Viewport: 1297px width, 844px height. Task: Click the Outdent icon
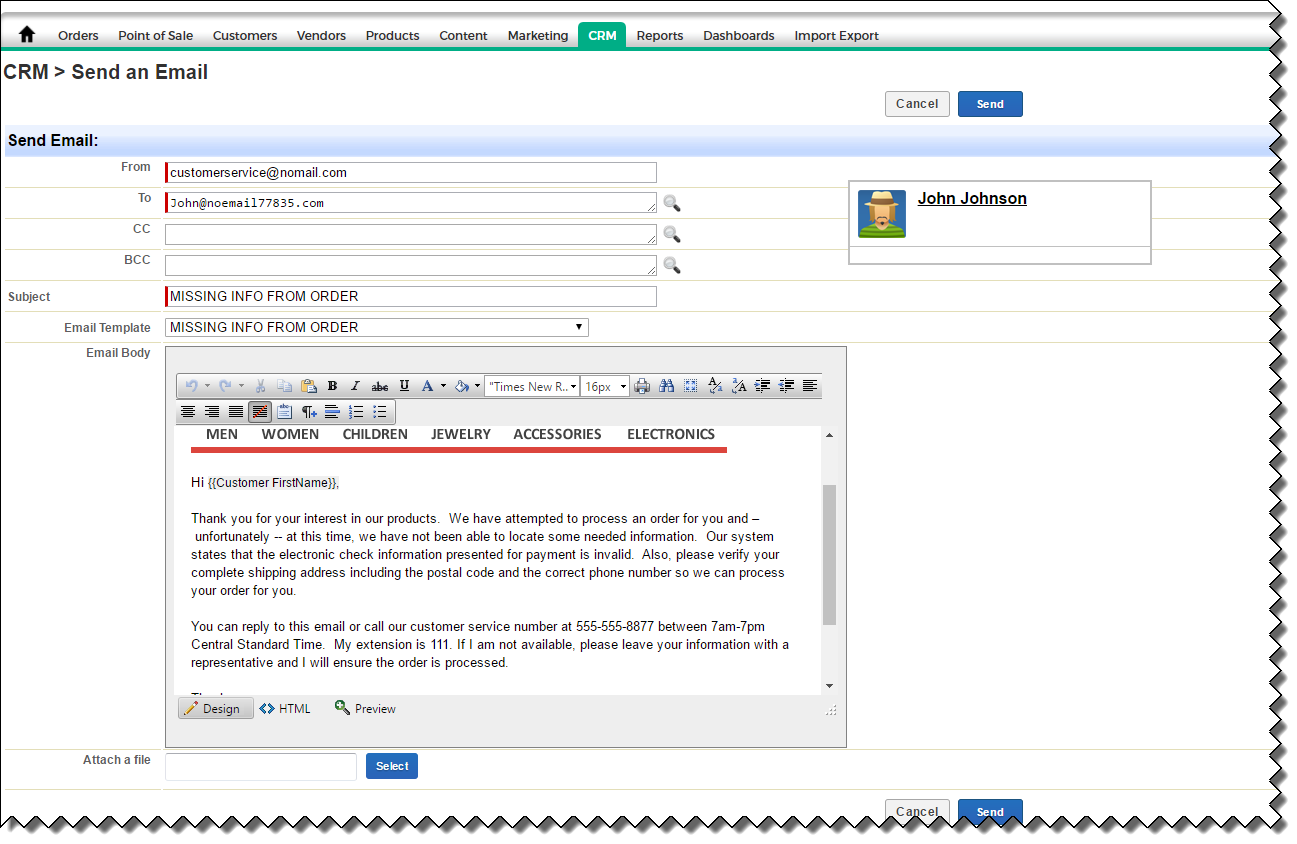point(786,386)
